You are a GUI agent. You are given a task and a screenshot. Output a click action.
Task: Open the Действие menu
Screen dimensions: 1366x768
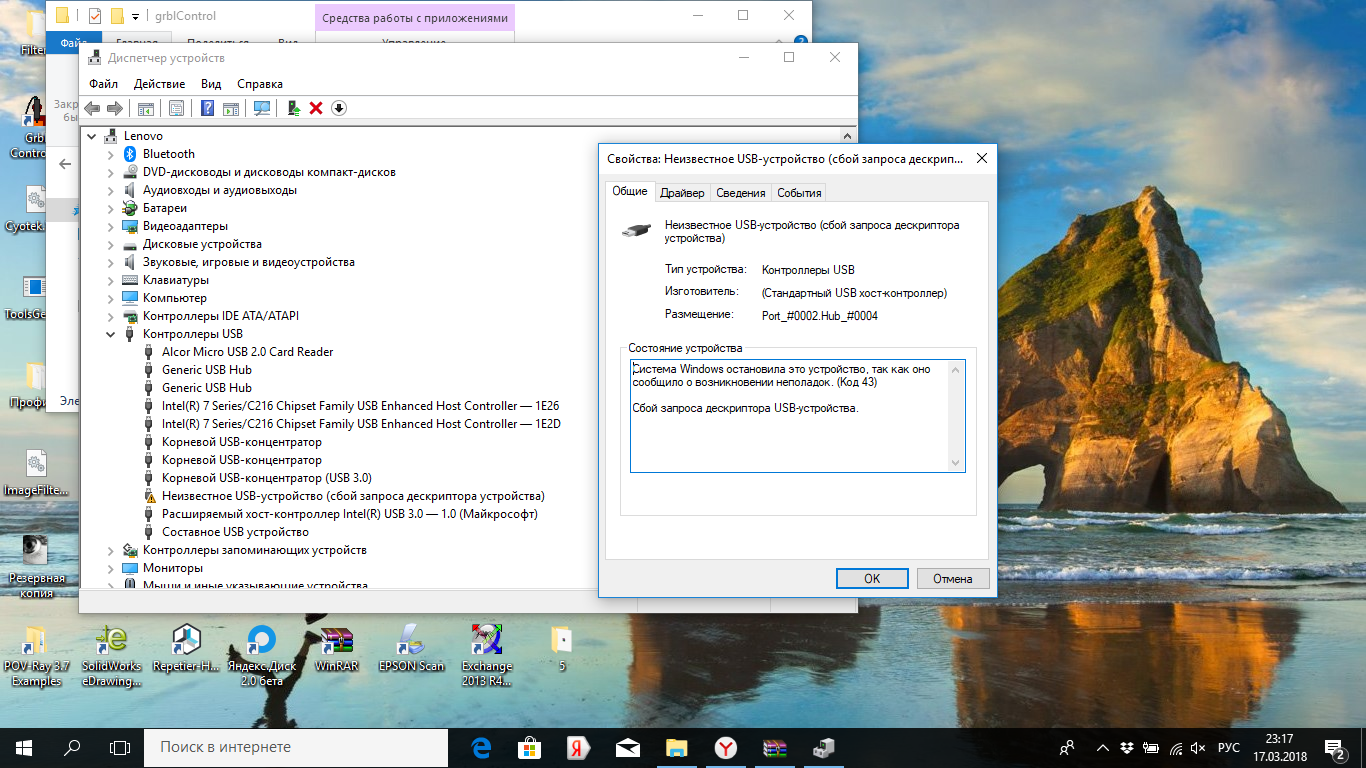159,84
